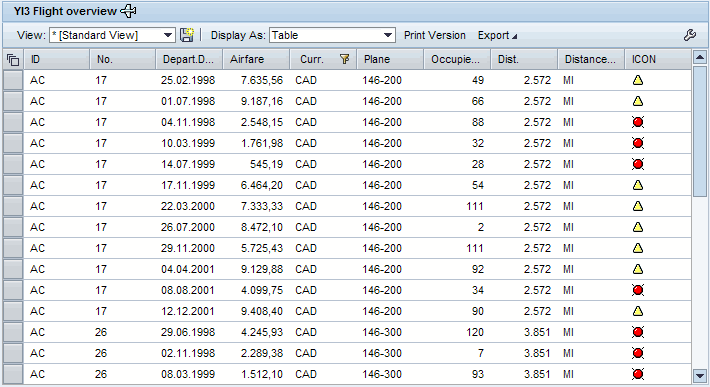Select the row with departure 04.04.2001
This screenshot has height=387, width=710.
(13, 269)
